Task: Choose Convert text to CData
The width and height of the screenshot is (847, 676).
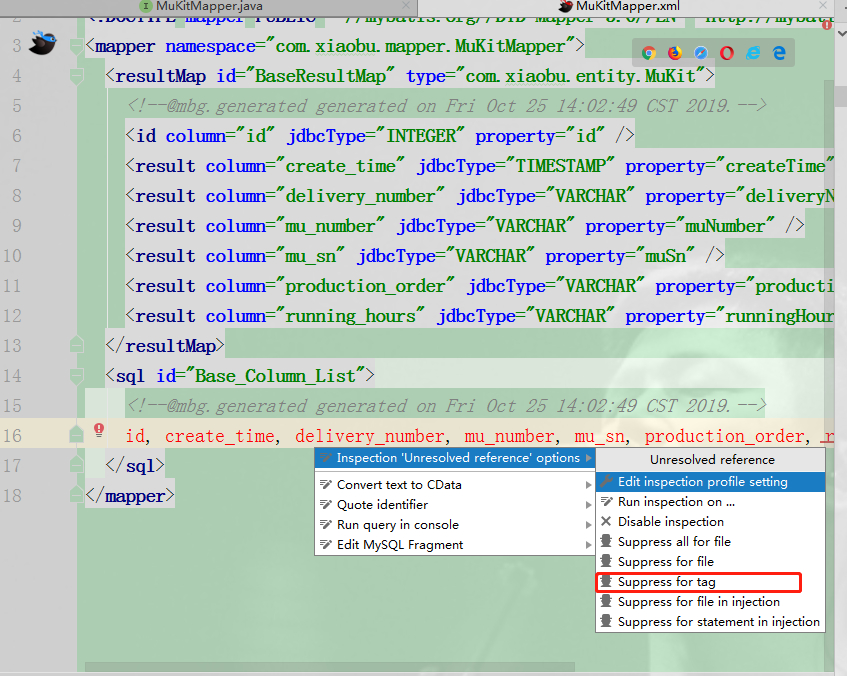Action: click(x=455, y=485)
